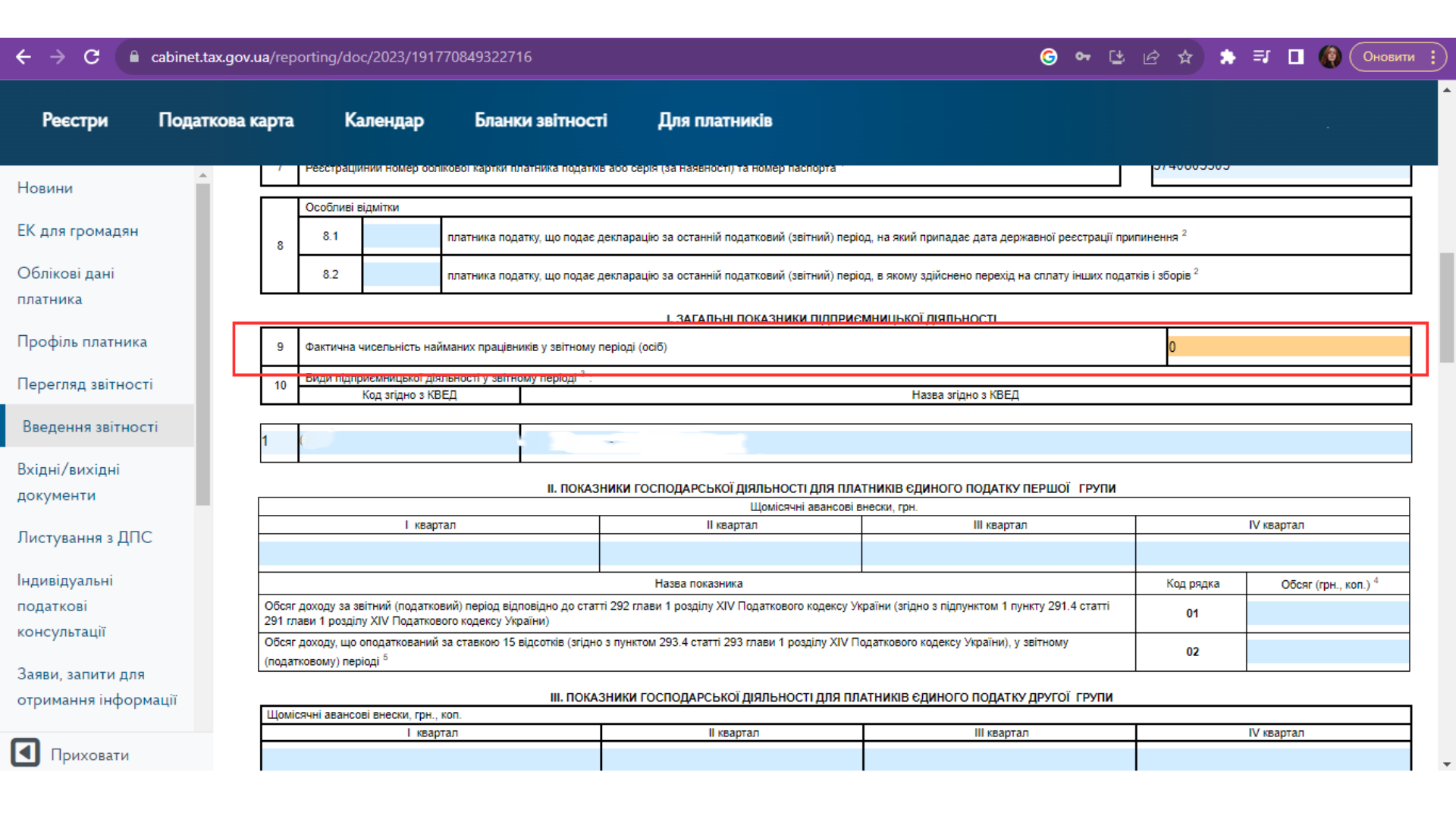Click the browser back arrow

[24, 57]
